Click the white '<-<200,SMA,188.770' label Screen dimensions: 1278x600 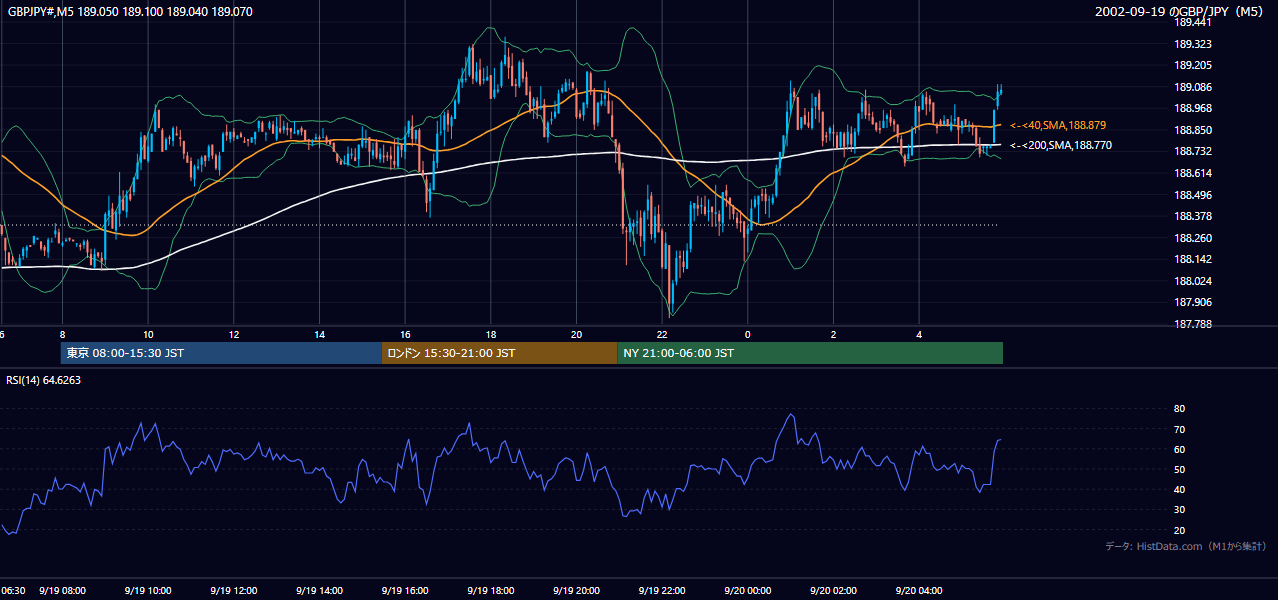(1061, 145)
